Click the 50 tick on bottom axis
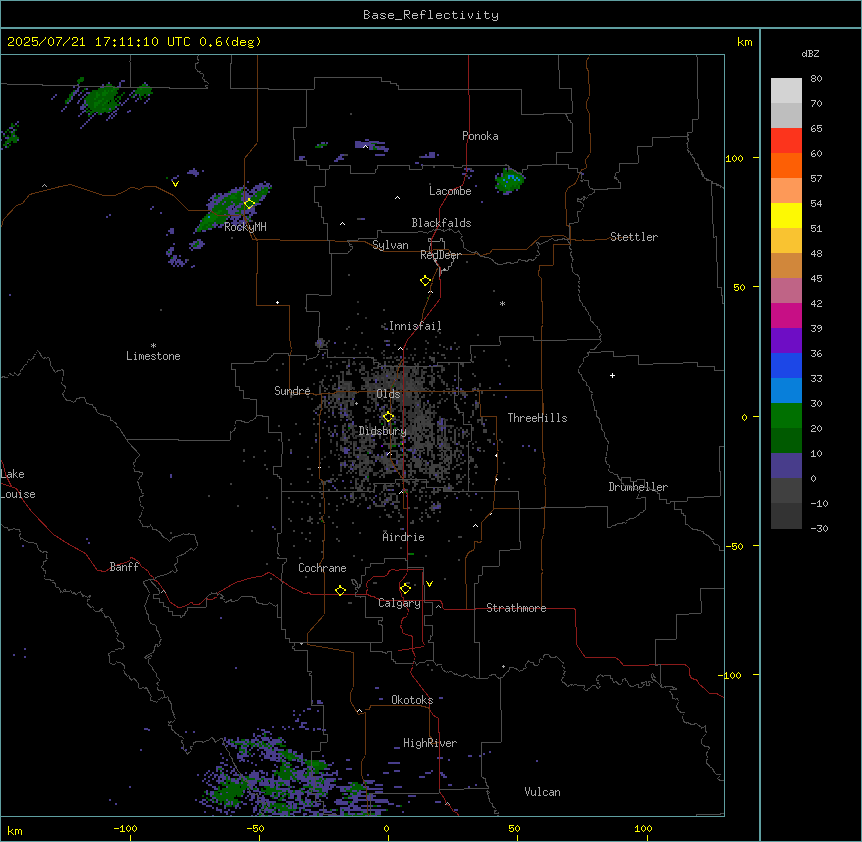 point(515,828)
